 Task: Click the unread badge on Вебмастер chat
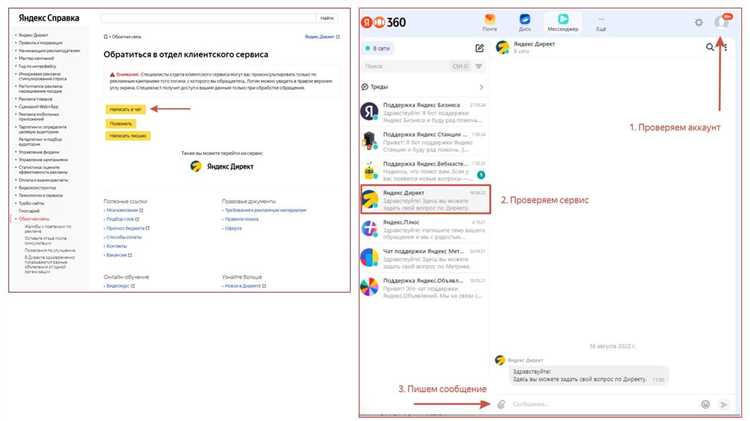click(481, 175)
